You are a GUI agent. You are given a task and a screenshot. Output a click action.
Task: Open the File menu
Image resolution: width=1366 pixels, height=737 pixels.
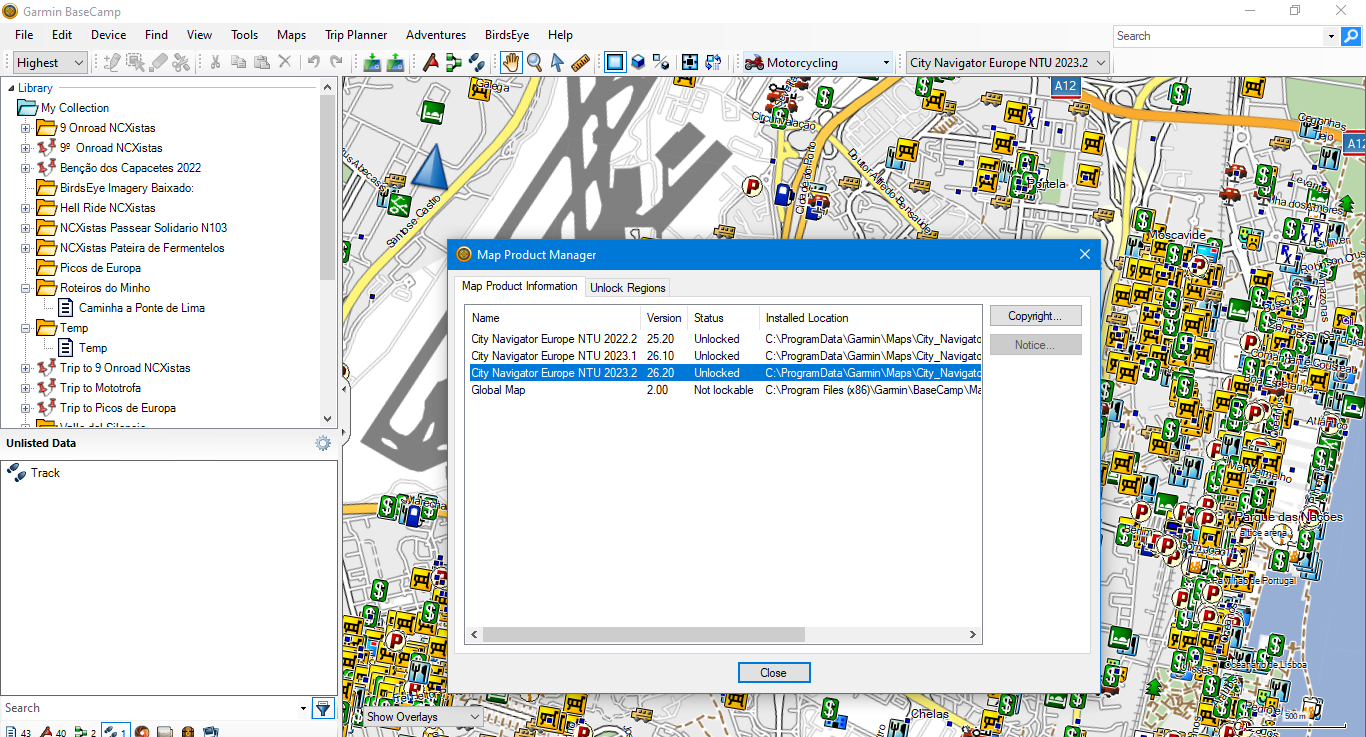click(24, 35)
